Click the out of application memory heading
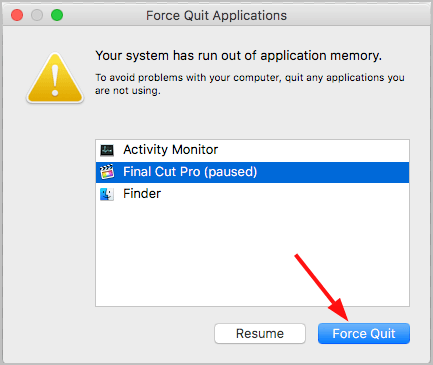The image size is (433, 365). click(x=239, y=56)
